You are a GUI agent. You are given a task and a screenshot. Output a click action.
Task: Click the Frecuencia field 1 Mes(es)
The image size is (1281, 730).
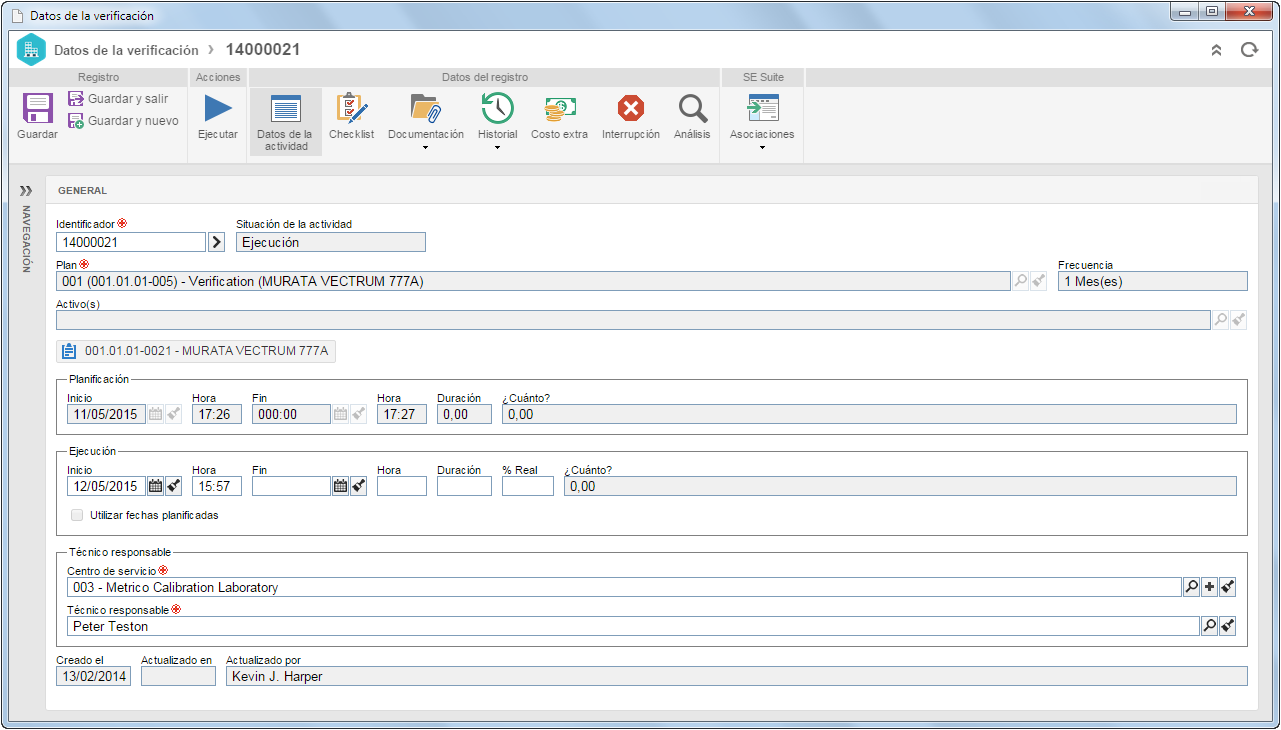pos(1153,282)
